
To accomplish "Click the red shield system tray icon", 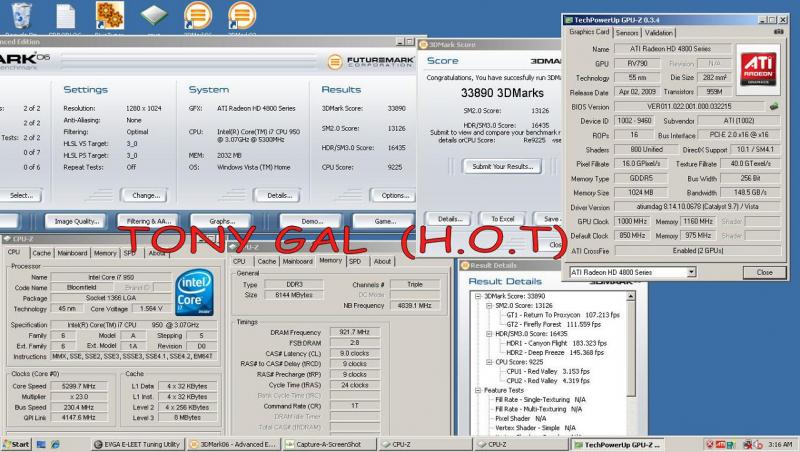I will 710,444.
